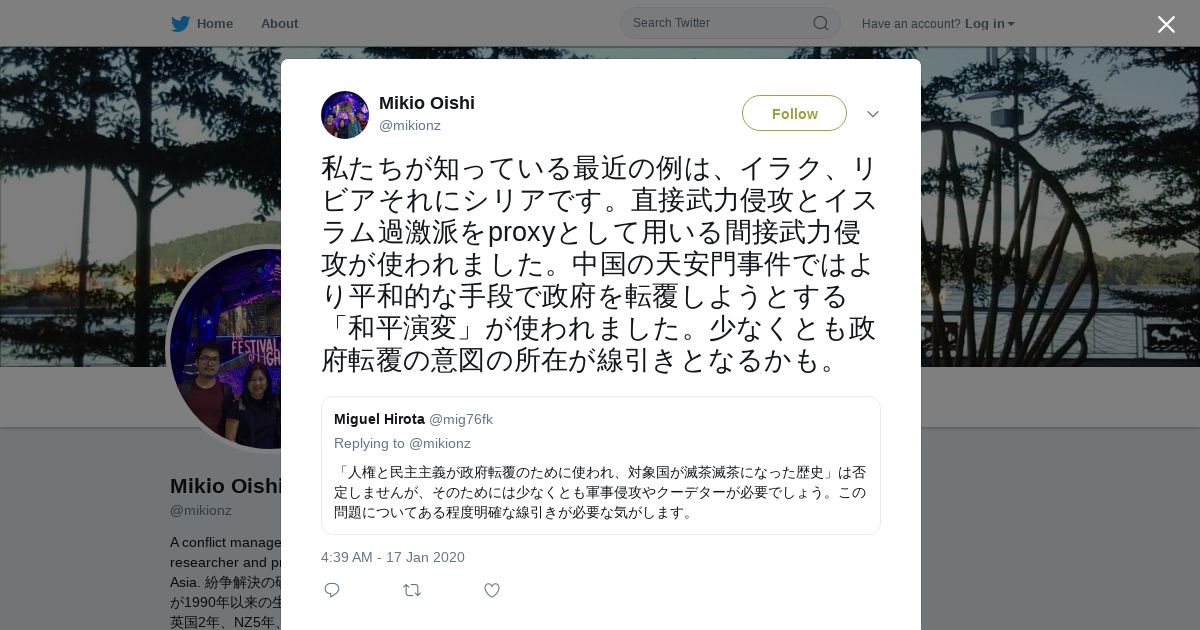Screen dimensions: 1200x630
Task: Open Mikio Oishi's avatar in tweet header
Action: point(345,115)
